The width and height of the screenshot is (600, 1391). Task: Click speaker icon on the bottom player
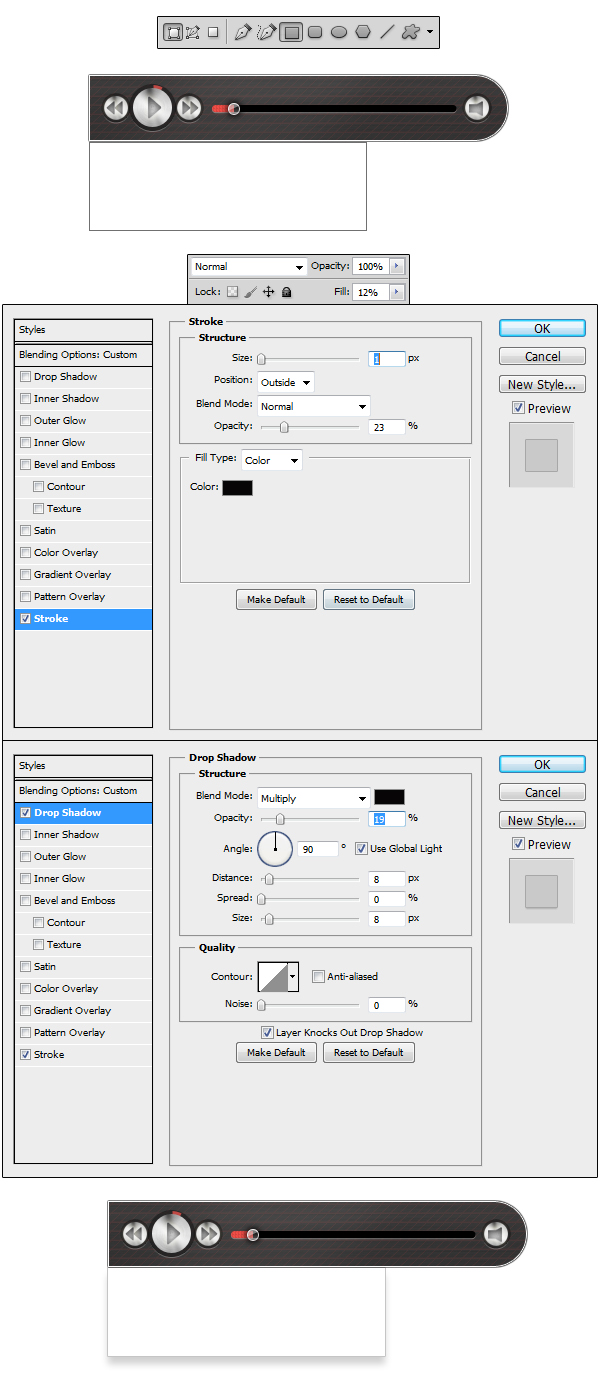(x=496, y=1234)
